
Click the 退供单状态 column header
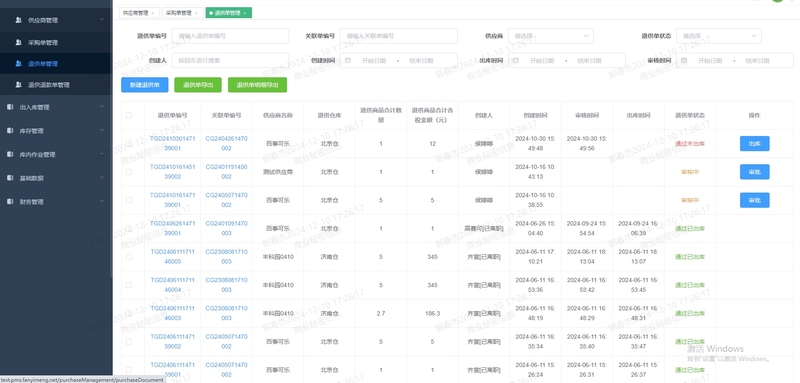[x=690, y=115]
